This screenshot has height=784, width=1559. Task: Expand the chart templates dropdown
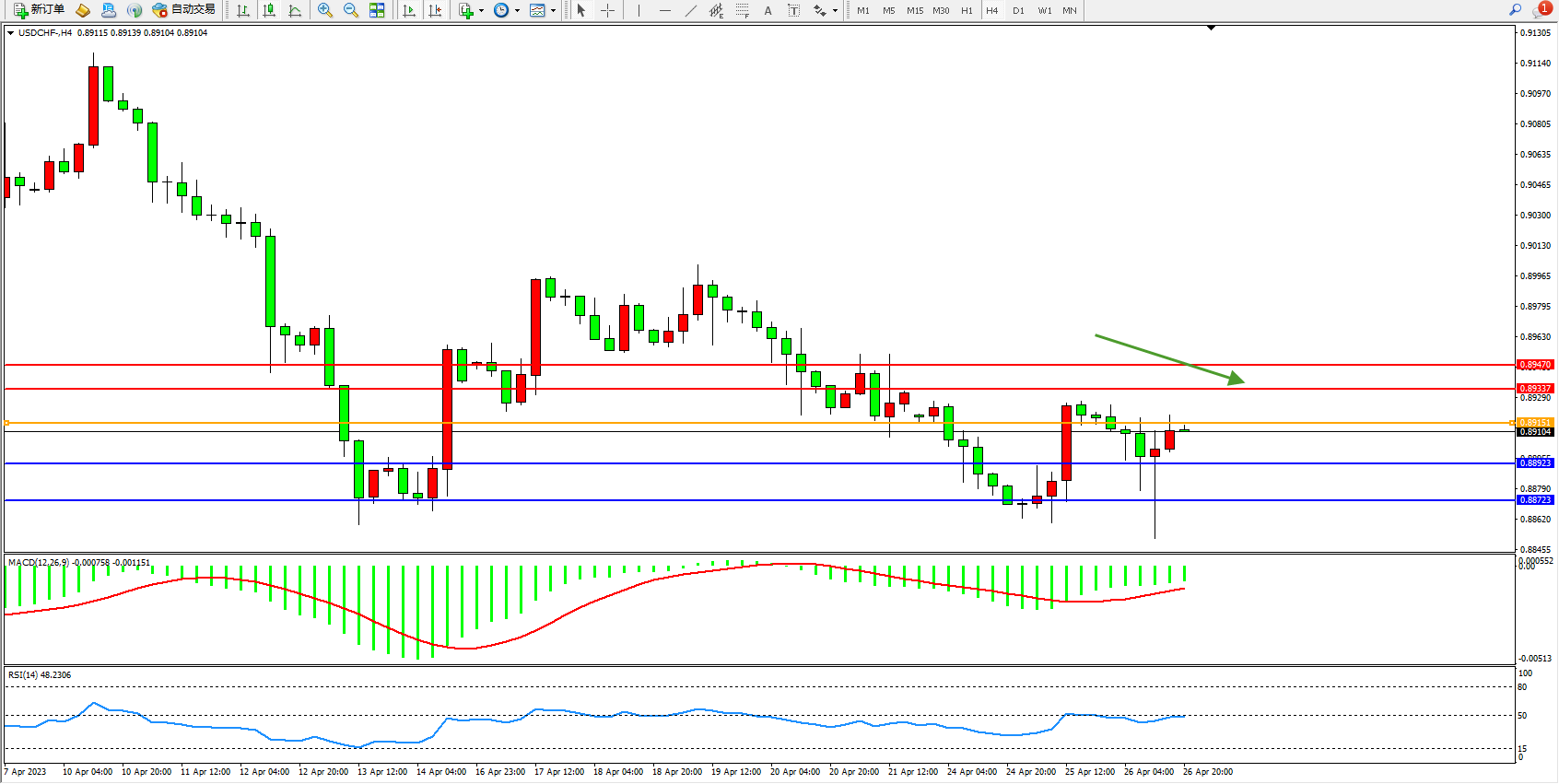(553, 11)
